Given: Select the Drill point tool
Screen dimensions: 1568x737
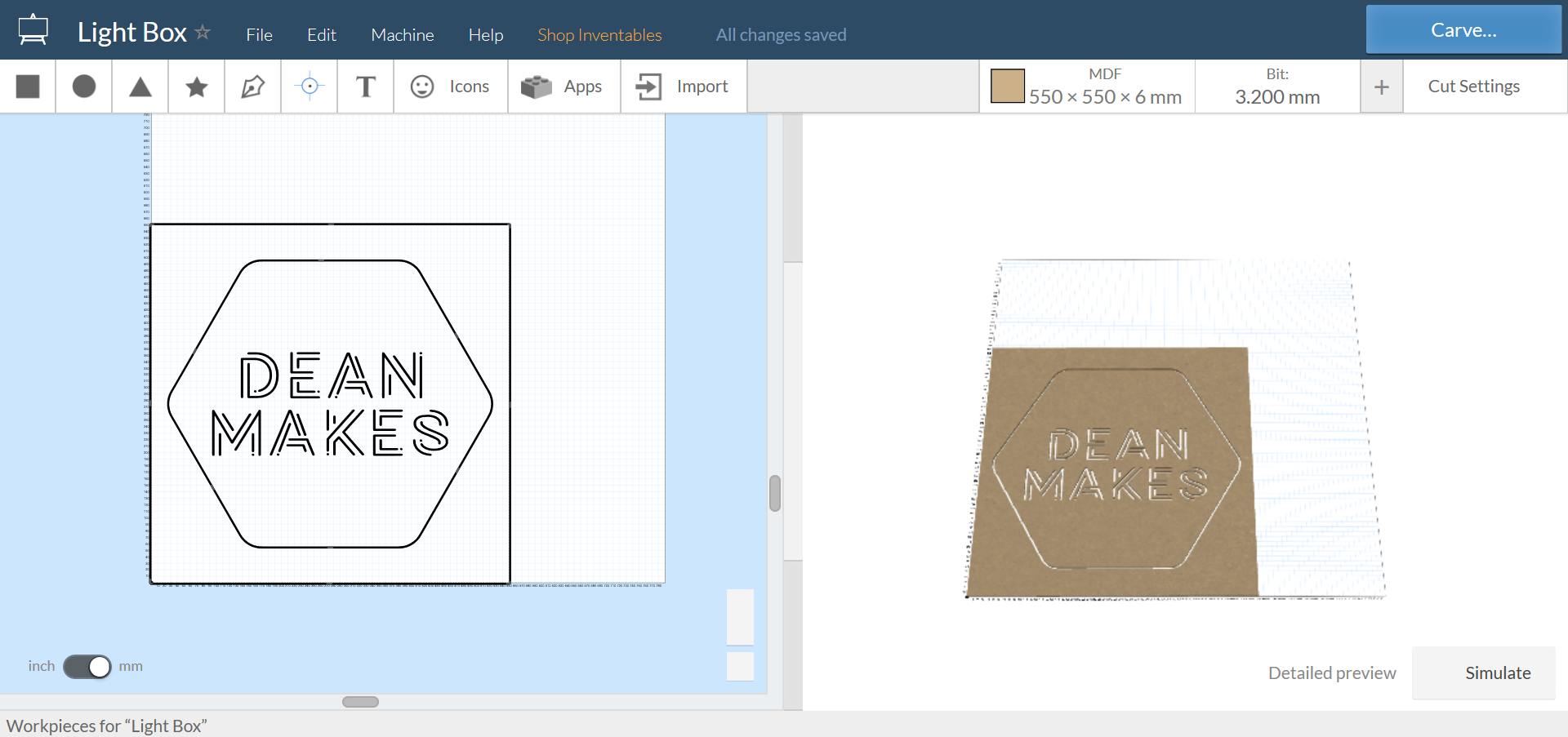Looking at the screenshot, I should click(x=310, y=86).
